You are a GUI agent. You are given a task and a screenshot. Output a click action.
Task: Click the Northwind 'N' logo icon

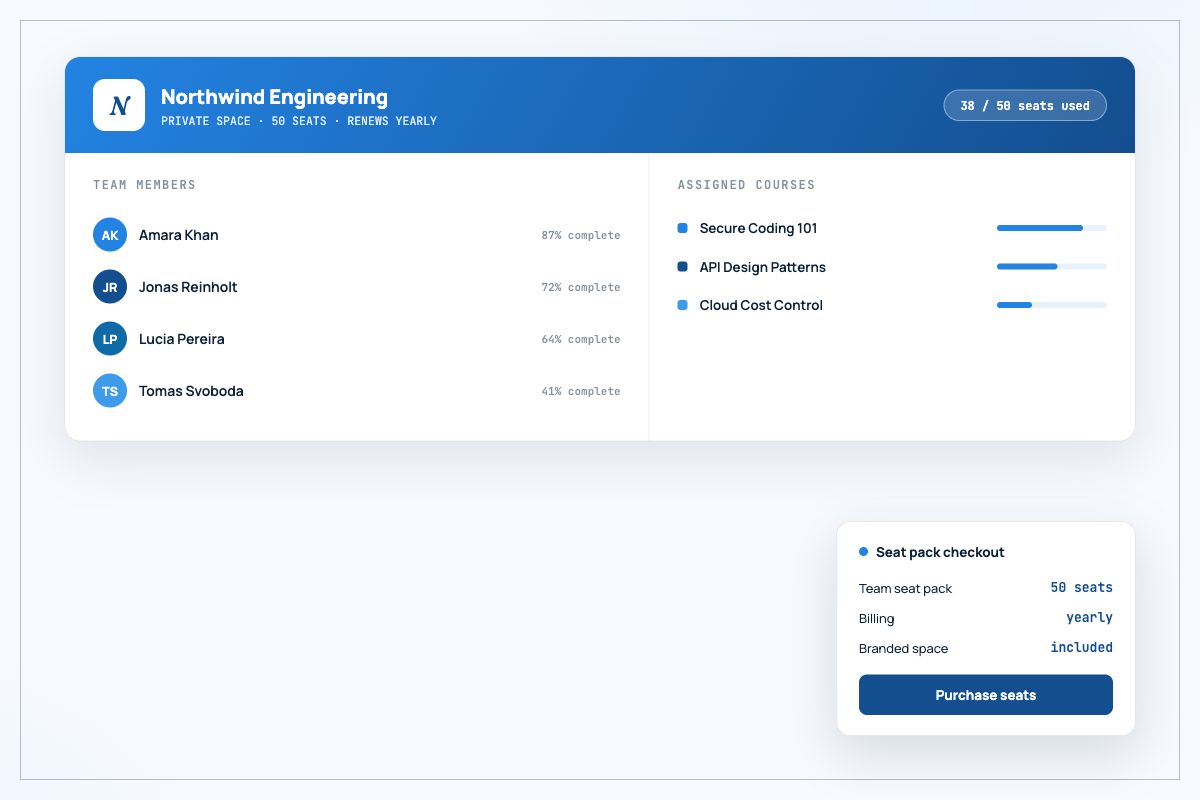[x=119, y=105]
